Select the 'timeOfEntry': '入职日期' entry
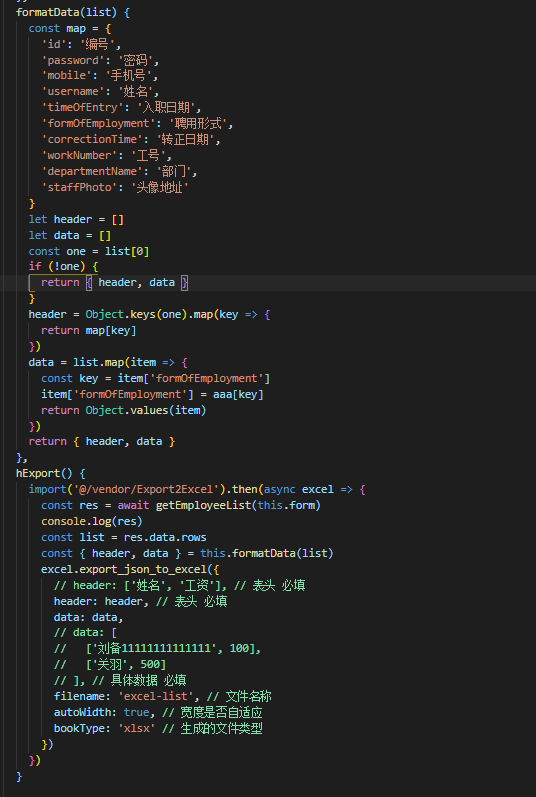This screenshot has width=536, height=797. tap(121, 108)
